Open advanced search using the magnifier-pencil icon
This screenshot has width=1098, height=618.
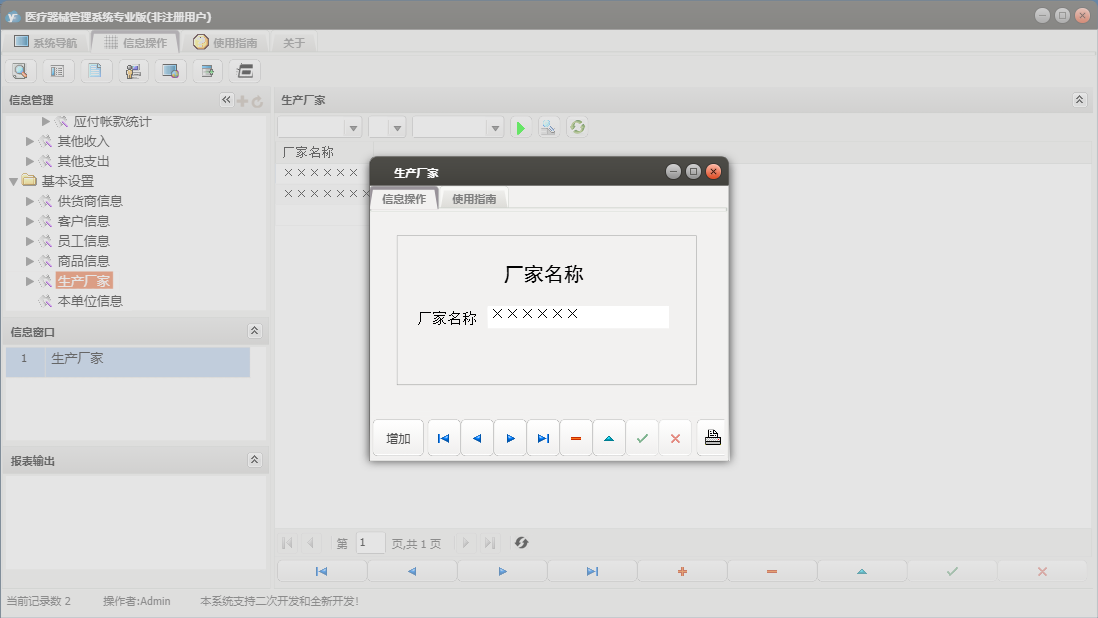[548, 127]
